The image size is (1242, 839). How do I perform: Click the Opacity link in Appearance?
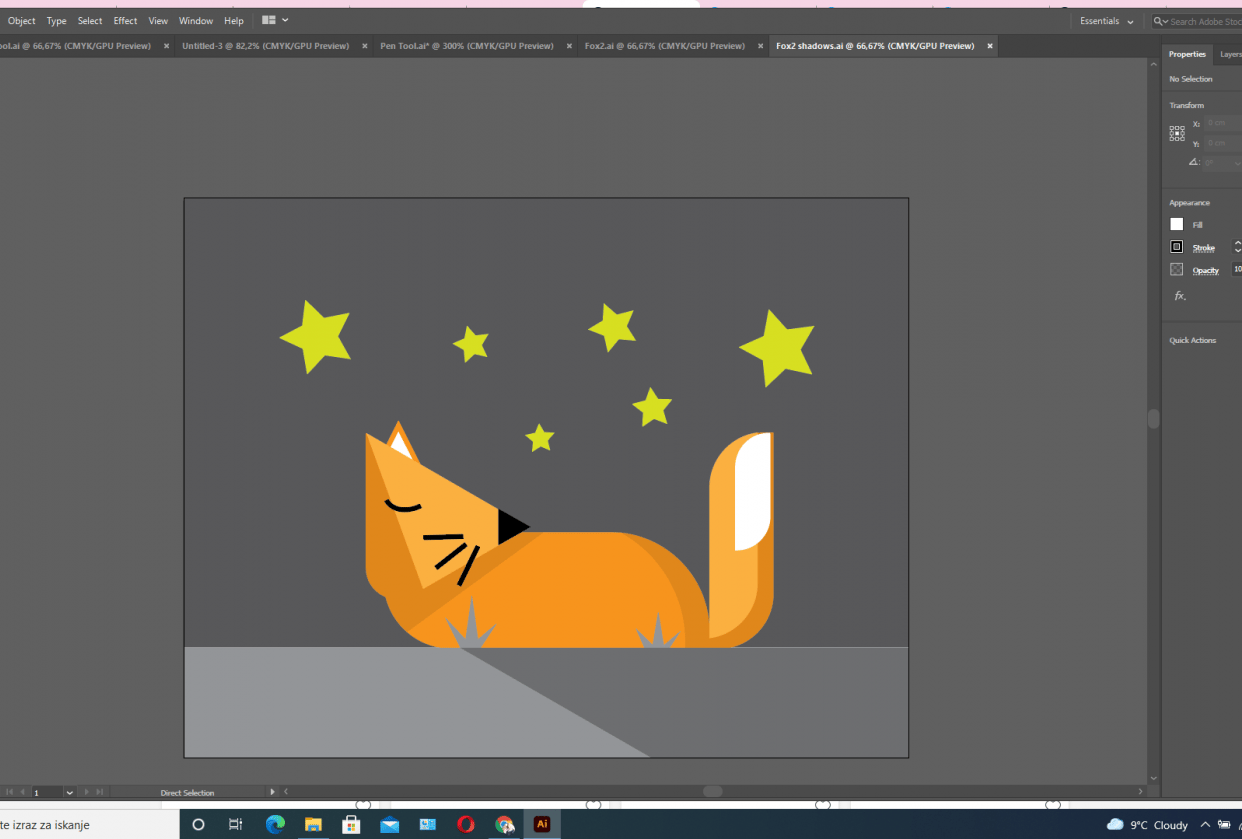click(1206, 270)
